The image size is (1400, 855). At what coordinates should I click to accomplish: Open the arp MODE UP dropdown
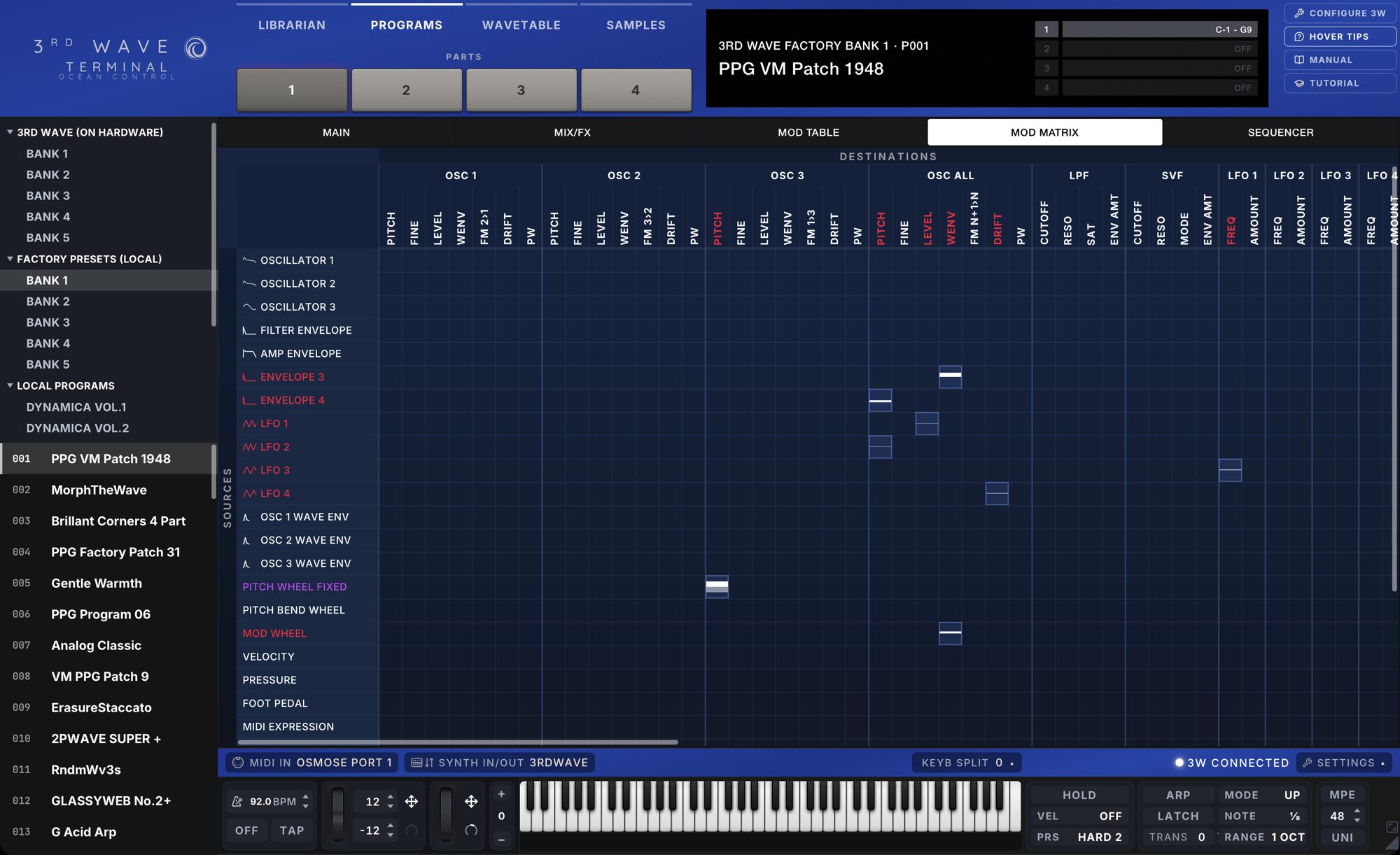coord(1262,795)
